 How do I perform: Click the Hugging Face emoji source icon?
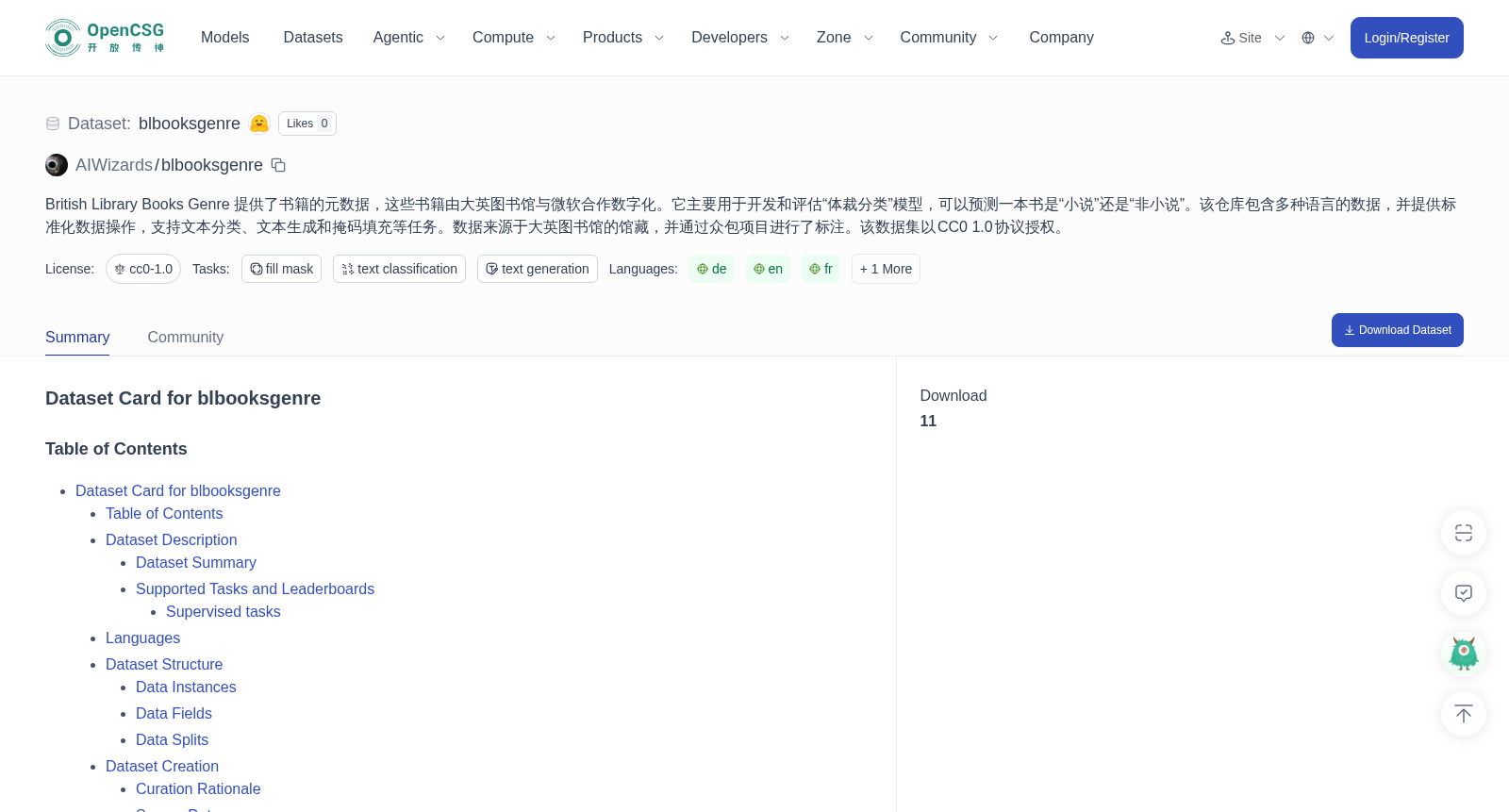click(259, 124)
